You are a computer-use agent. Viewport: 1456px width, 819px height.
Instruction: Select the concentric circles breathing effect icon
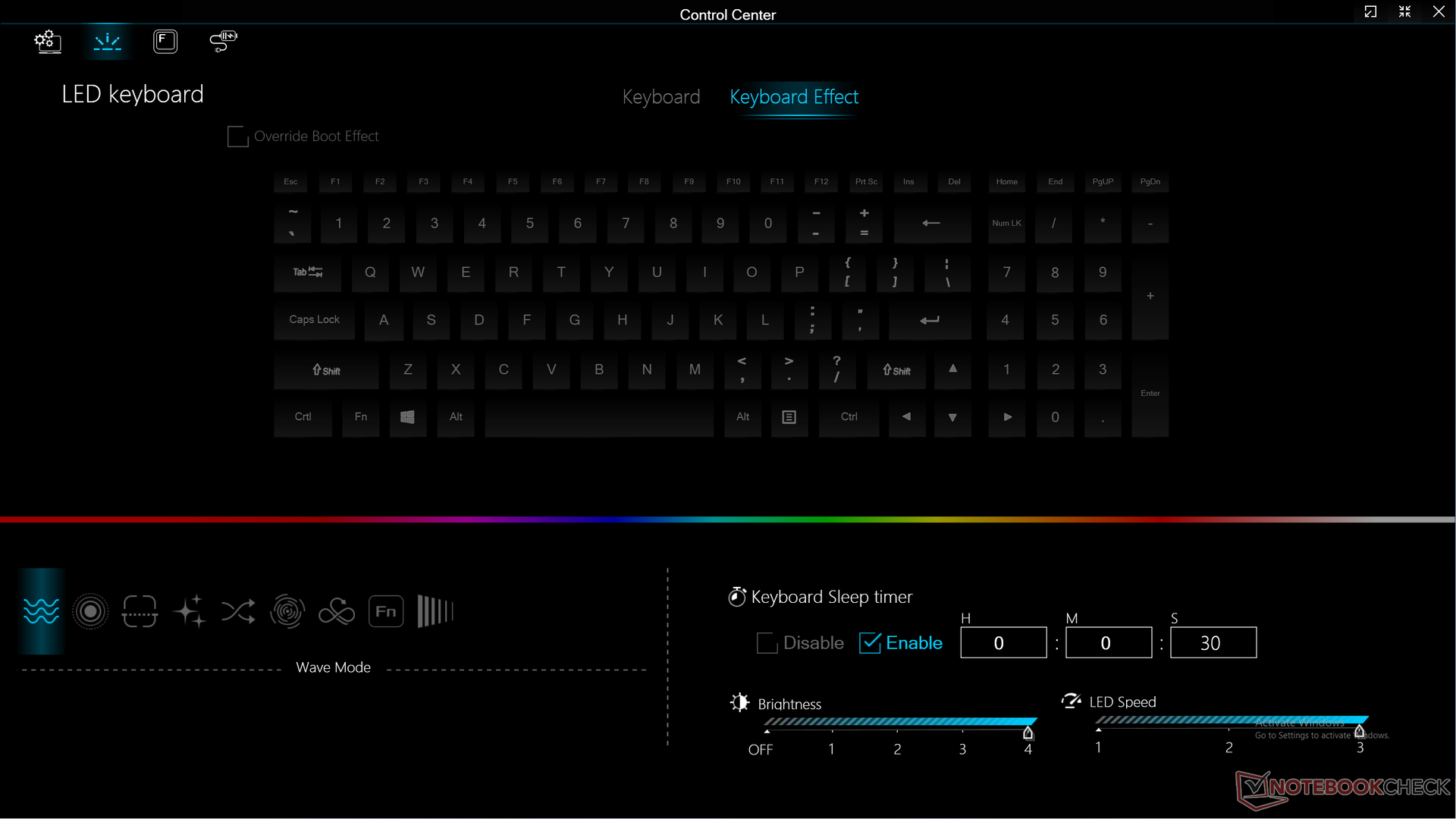[x=90, y=611]
